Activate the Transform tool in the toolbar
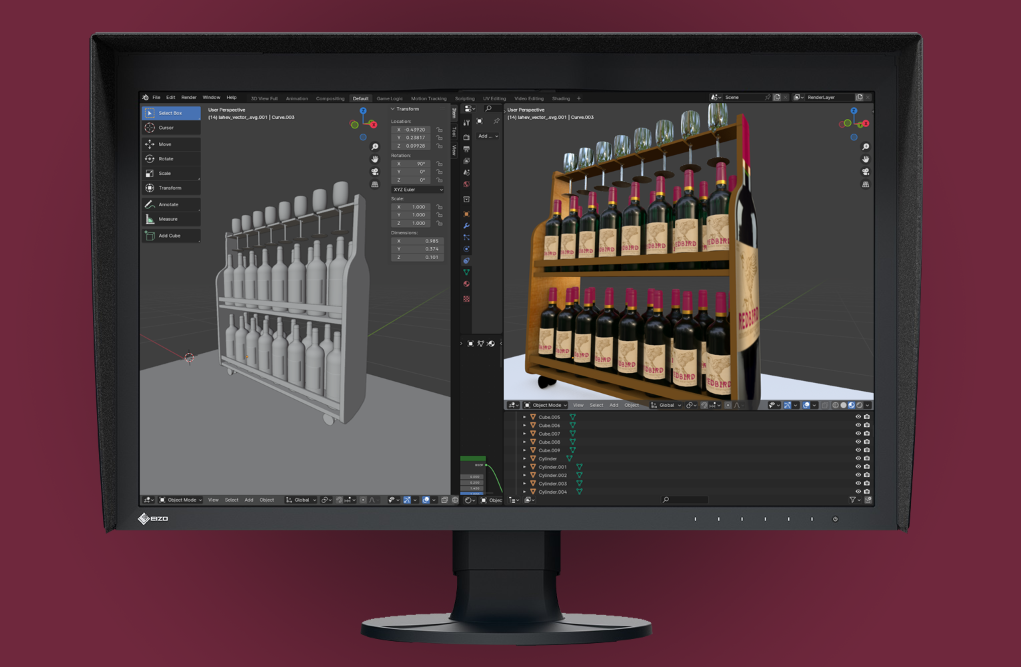The image size is (1021, 667). tap(171, 188)
